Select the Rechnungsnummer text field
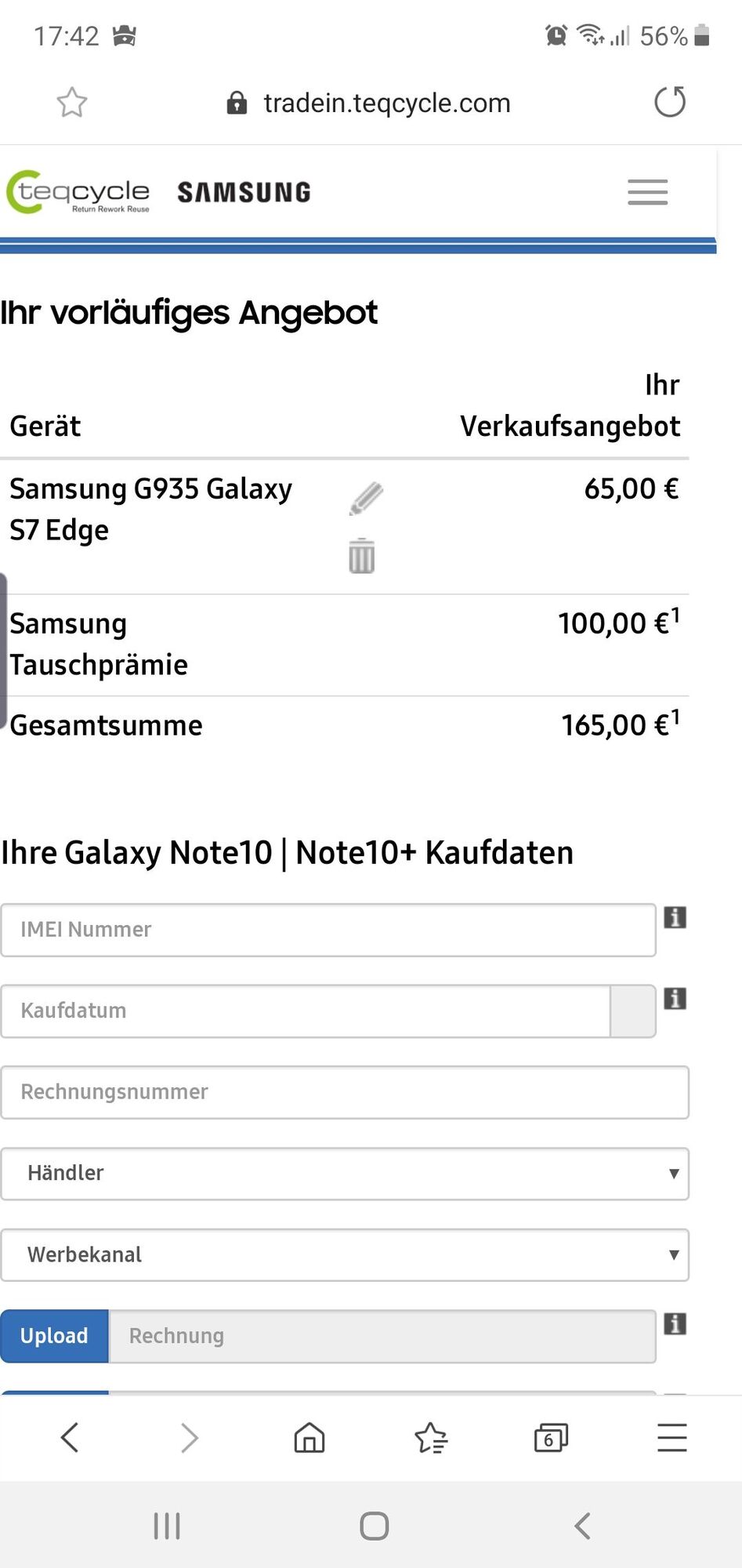Viewport: 742px width, 1568px height. [345, 1092]
